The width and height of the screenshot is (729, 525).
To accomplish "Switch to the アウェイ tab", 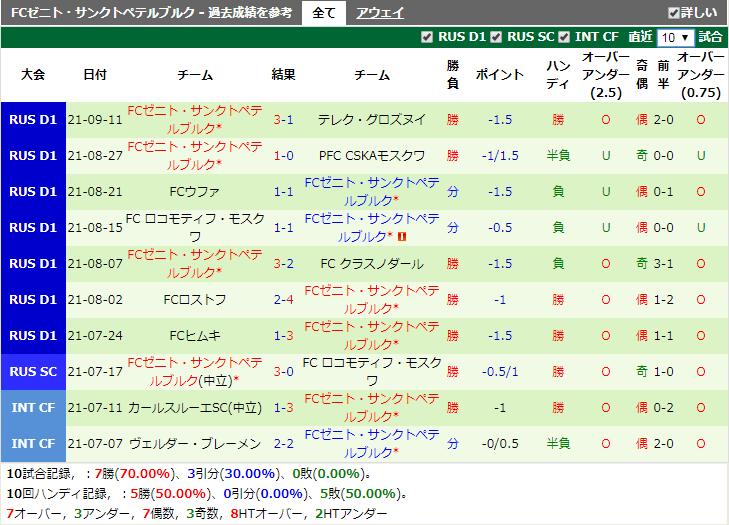I will [x=380, y=13].
